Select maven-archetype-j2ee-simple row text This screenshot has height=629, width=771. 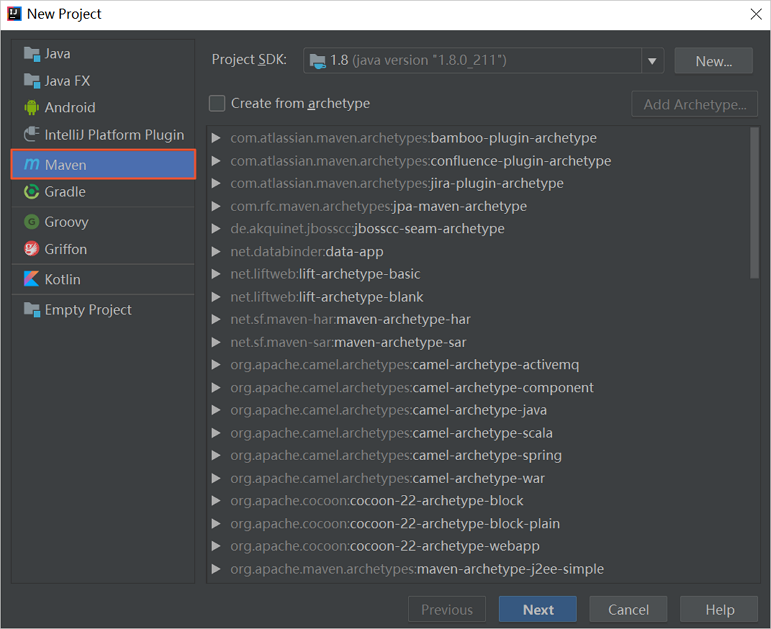tap(417, 569)
